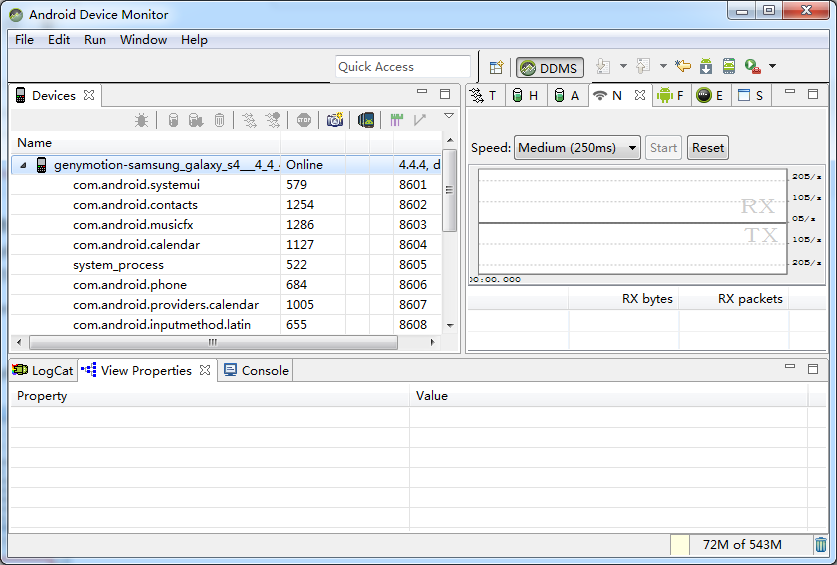Screen dimensions: 837x565
Task: Select the com.android.phone process
Action: (129, 285)
